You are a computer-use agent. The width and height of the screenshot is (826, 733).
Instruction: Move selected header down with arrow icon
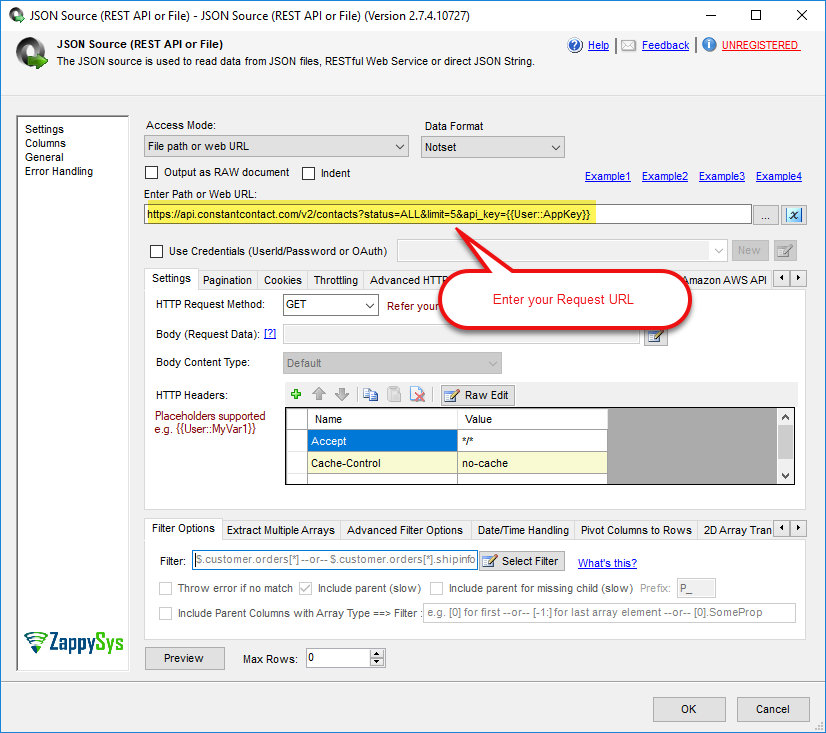342,394
